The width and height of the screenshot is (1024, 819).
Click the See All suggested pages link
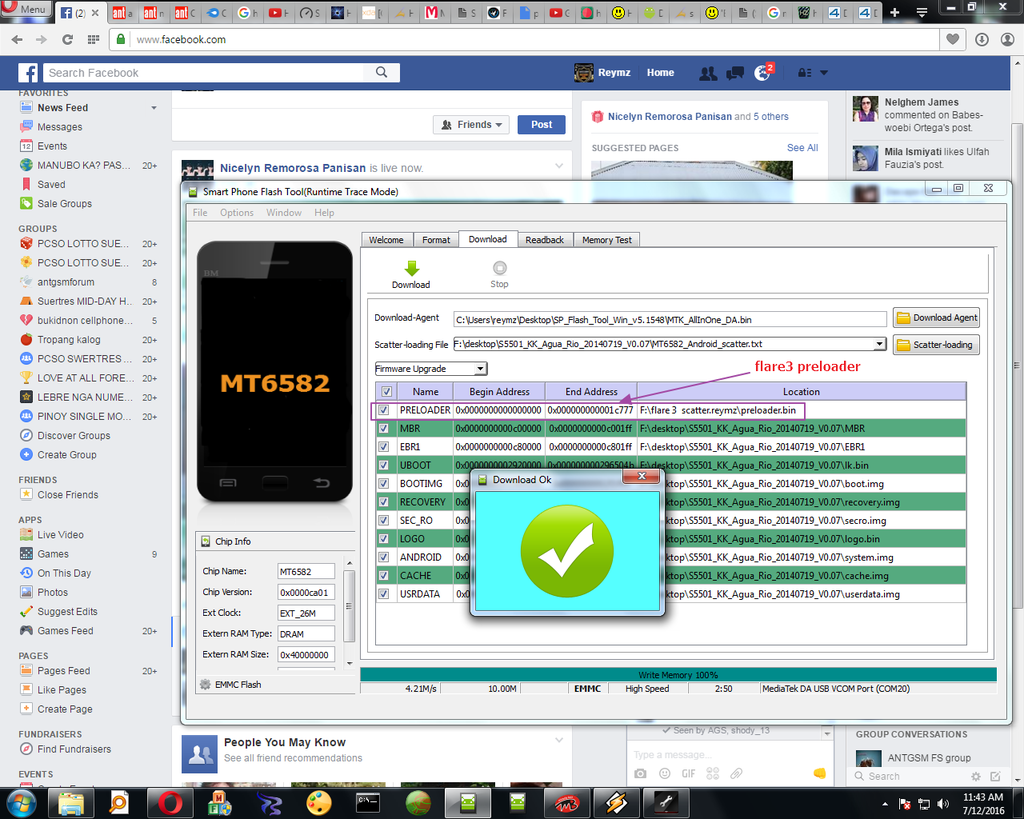[802, 148]
